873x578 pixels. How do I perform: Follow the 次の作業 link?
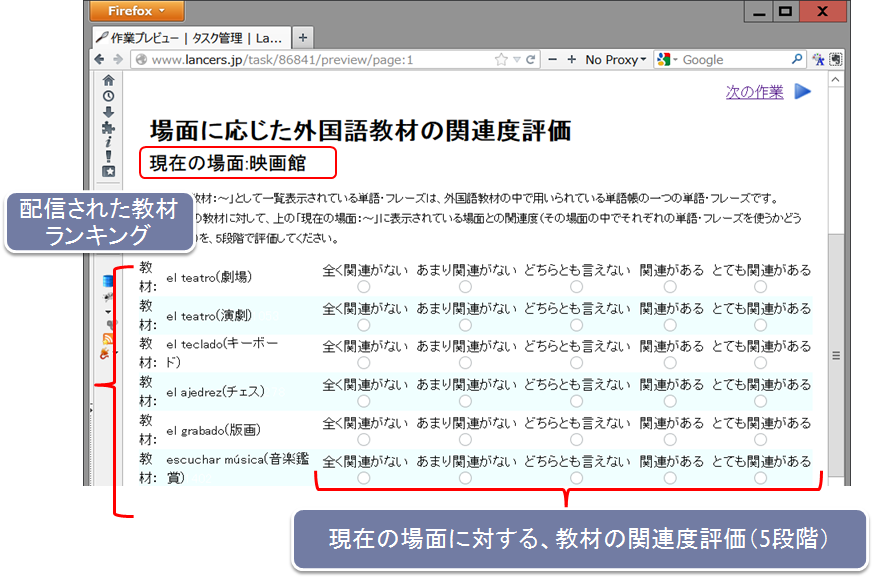click(x=754, y=92)
